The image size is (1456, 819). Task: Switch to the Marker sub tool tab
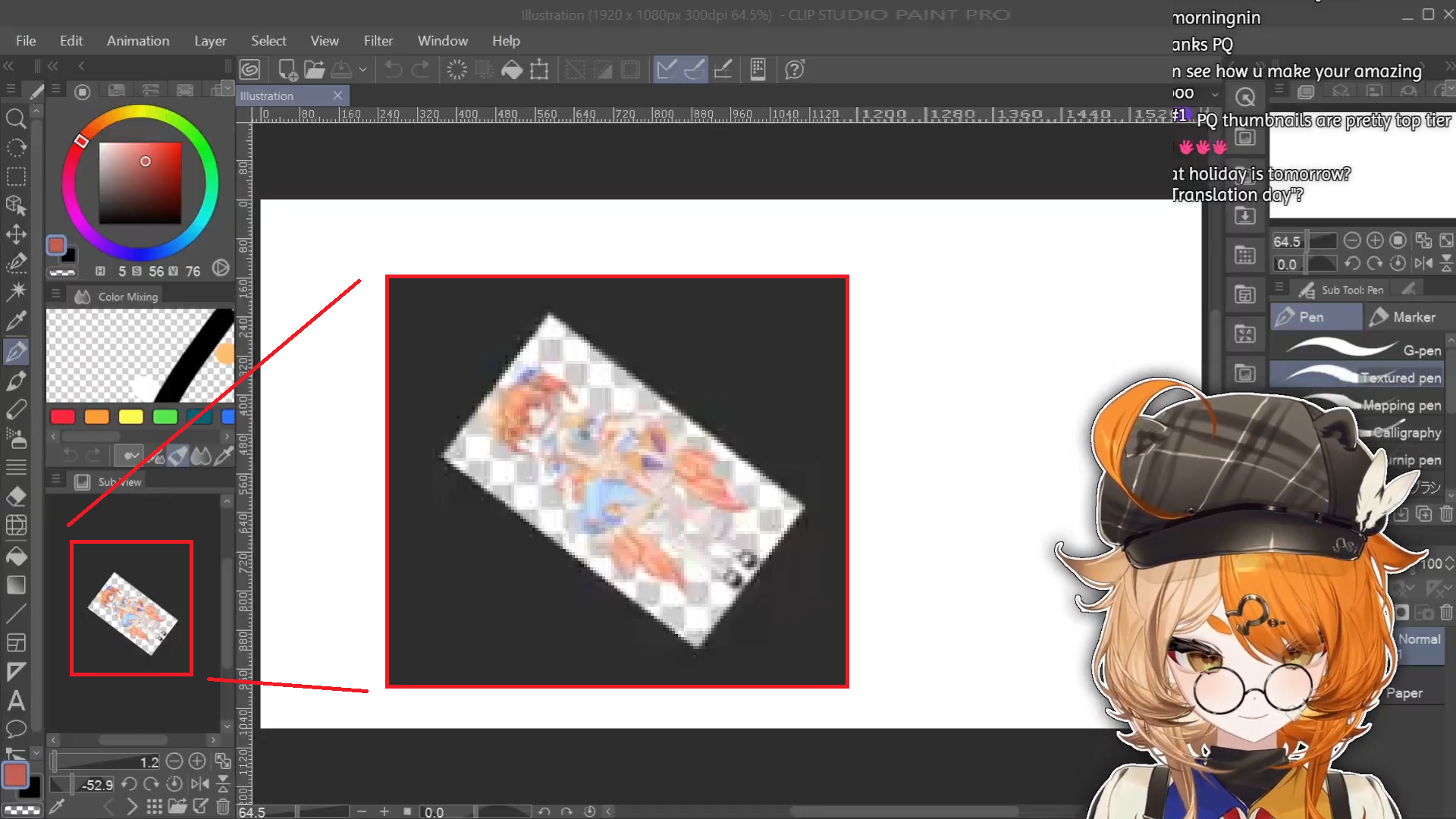1404,317
